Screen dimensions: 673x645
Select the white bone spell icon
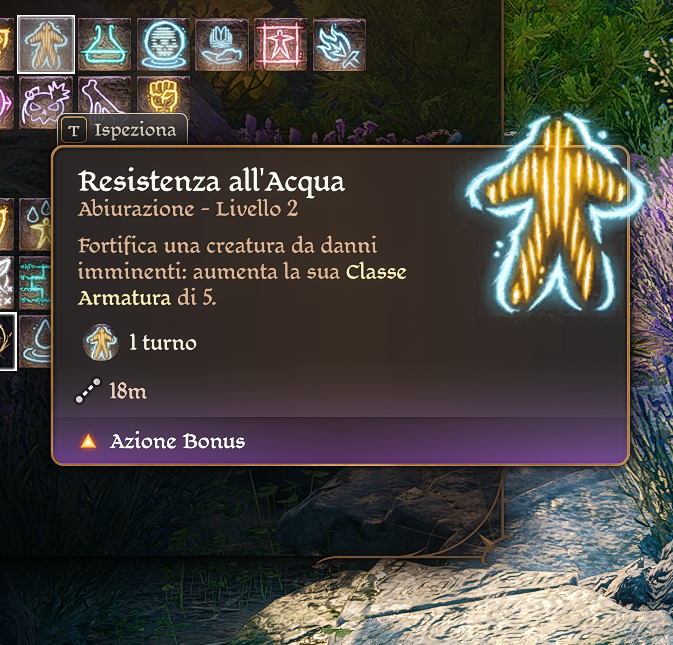(x=105, y=97)
